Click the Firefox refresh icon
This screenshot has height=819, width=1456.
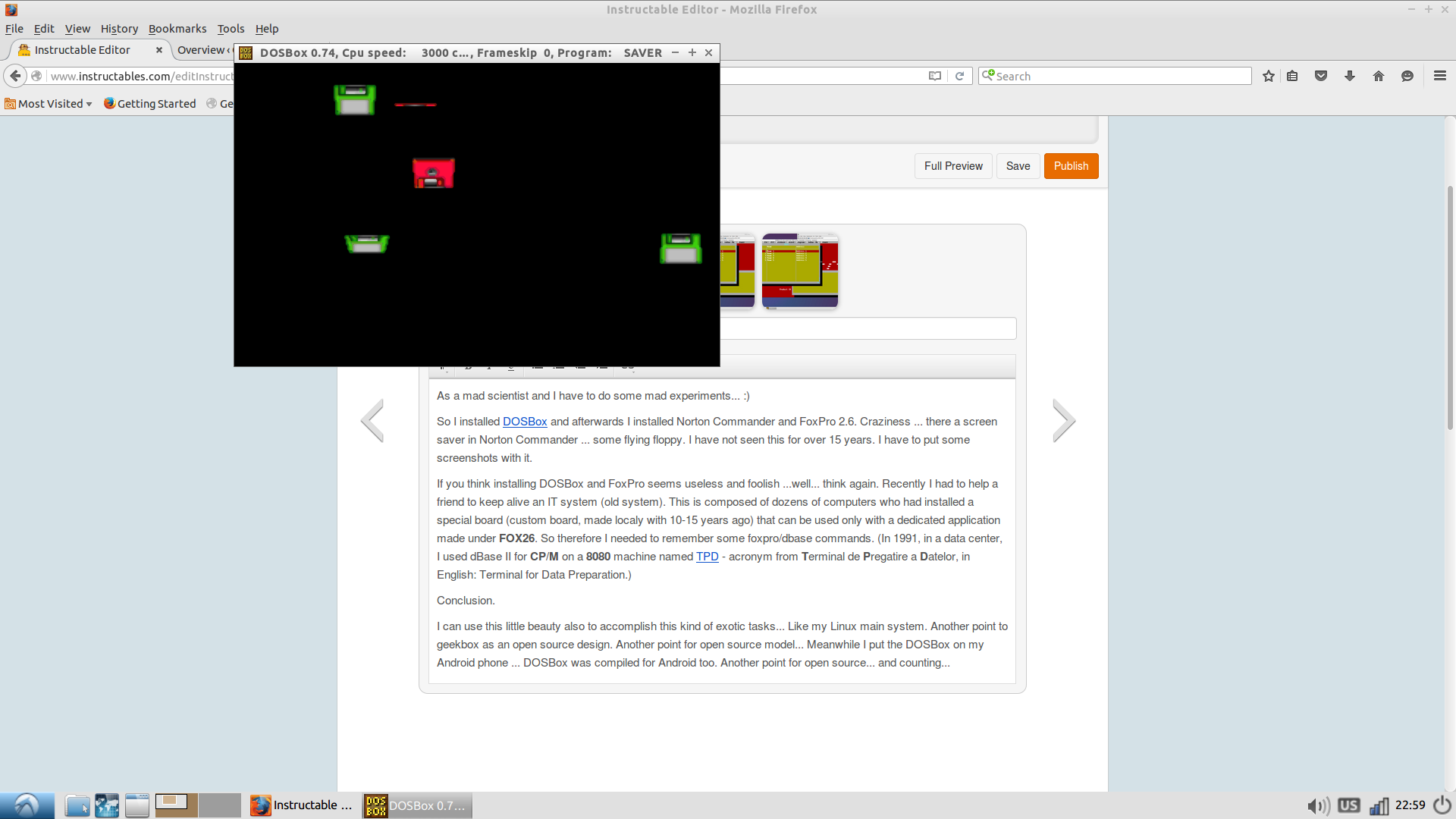[960, 76]
